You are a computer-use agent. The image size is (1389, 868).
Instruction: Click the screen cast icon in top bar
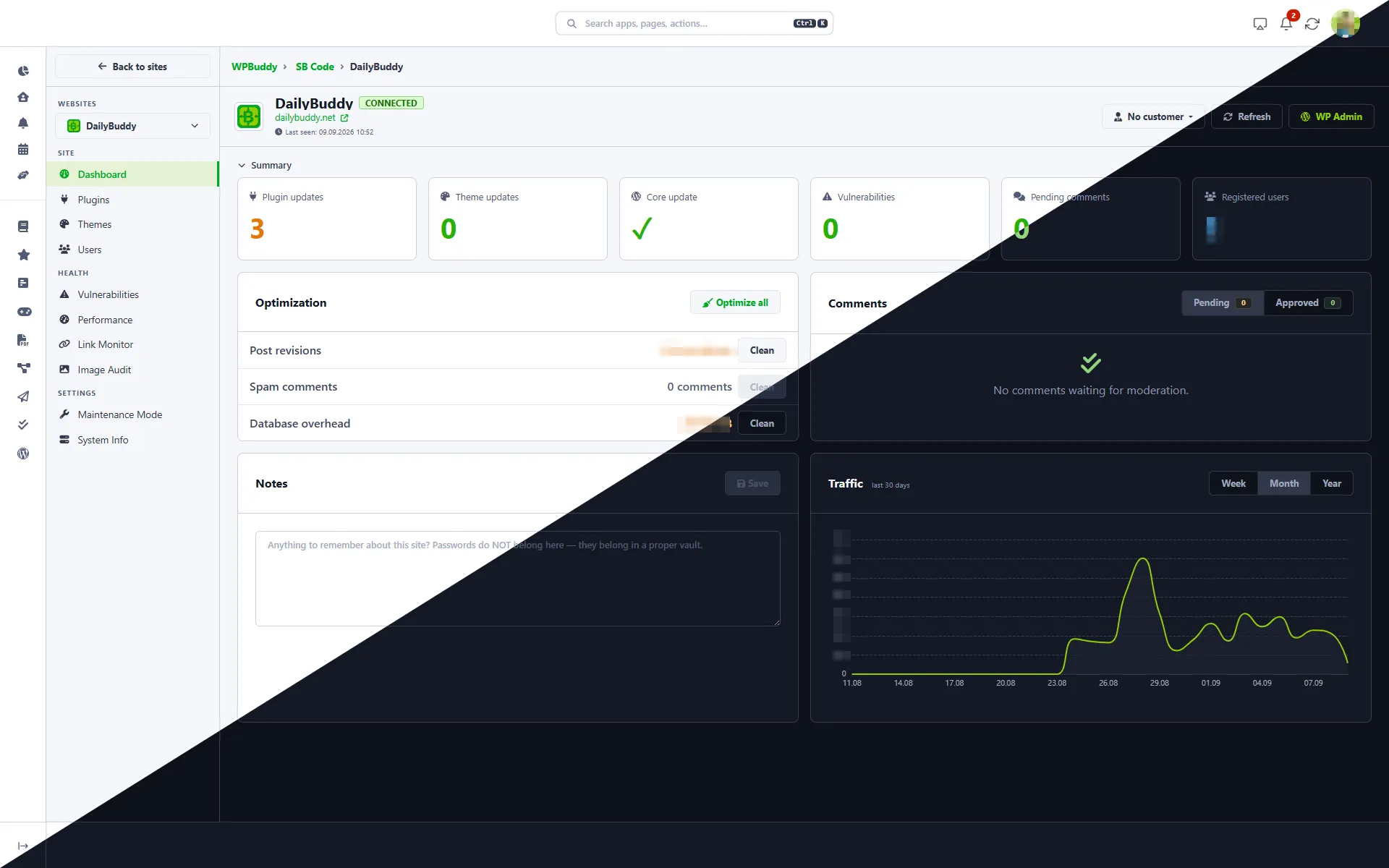[1260, 24]
